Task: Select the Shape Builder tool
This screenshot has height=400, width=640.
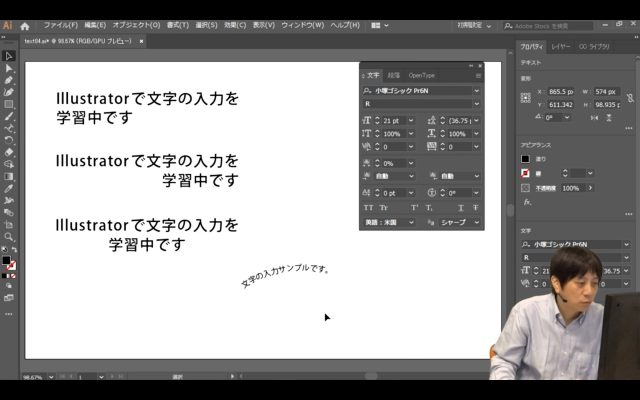Action: coord(9,164)
